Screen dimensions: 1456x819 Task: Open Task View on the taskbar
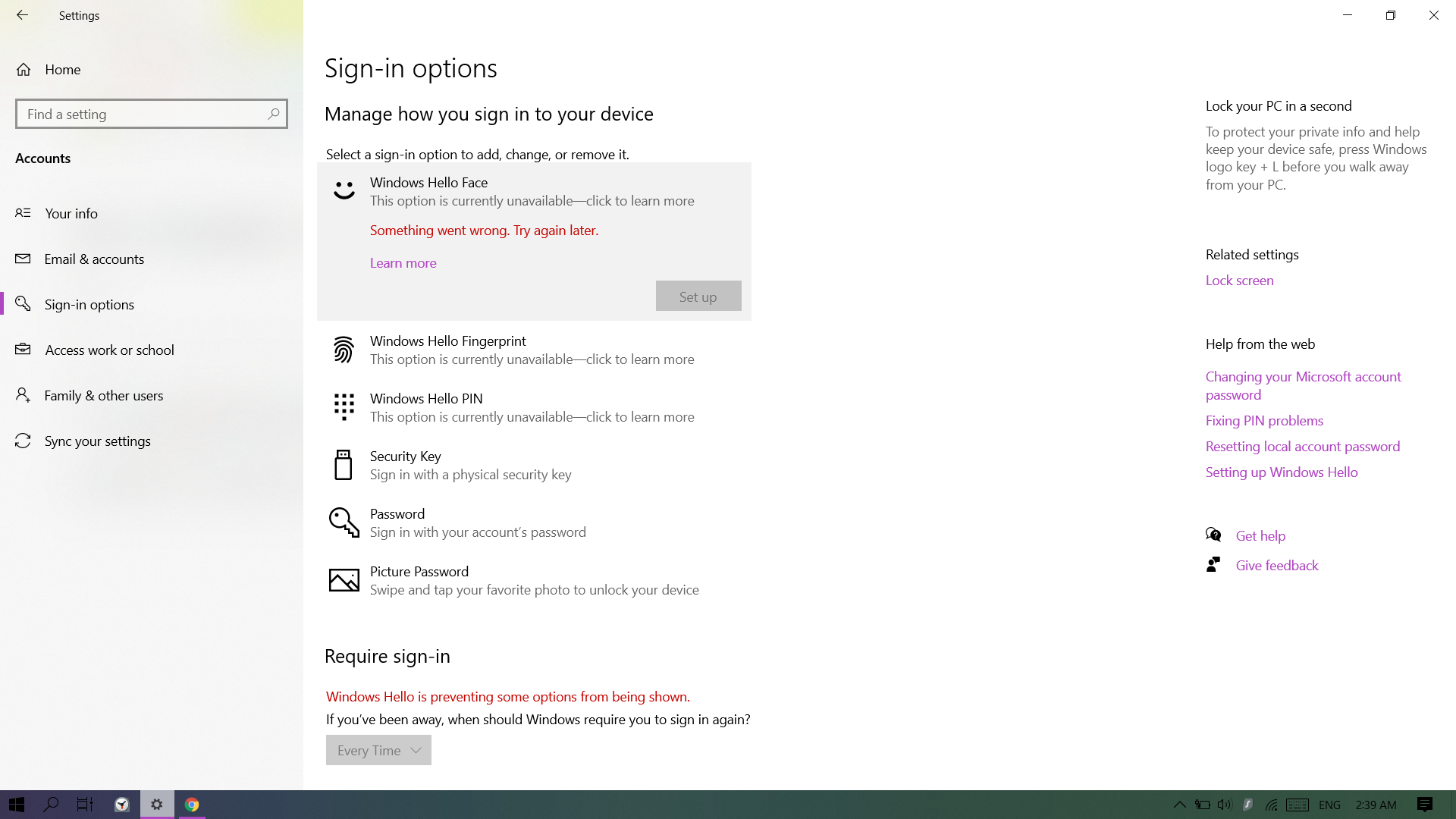(85, 805)
